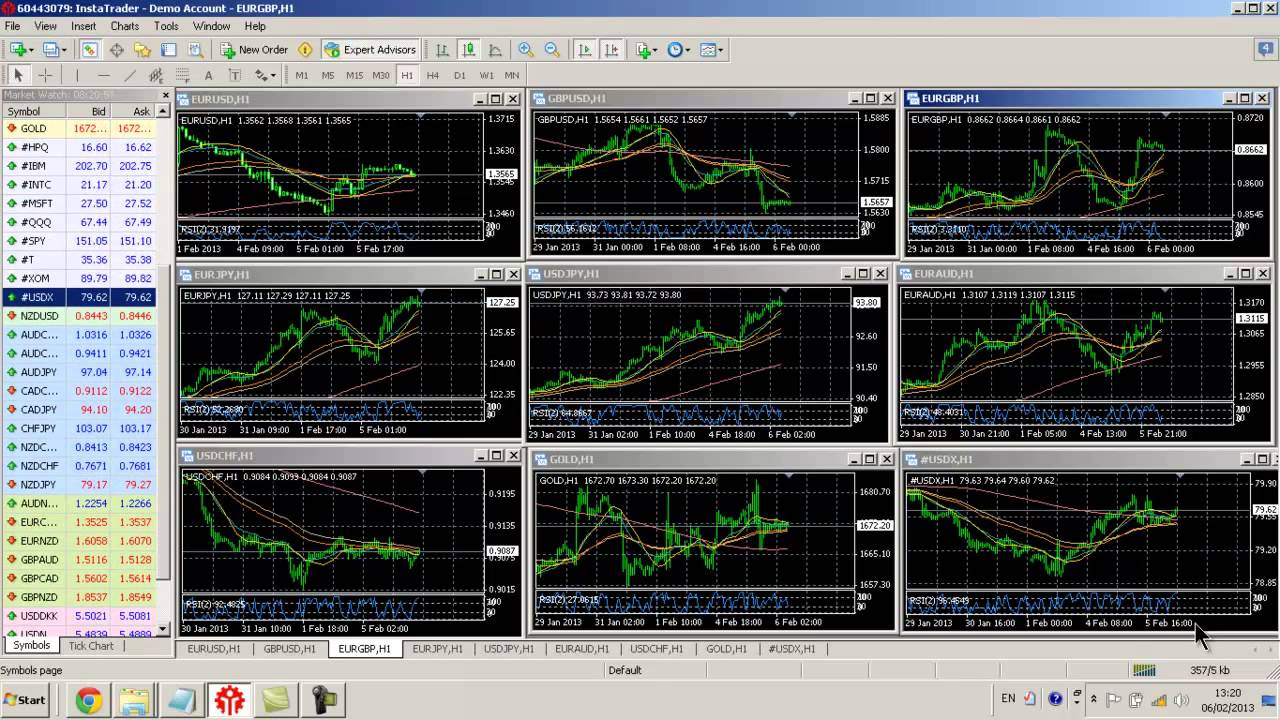Image resolution: width=1280 pixels, height=720 pixels.
Task: Open the File menu
Action: click(12, 26)
